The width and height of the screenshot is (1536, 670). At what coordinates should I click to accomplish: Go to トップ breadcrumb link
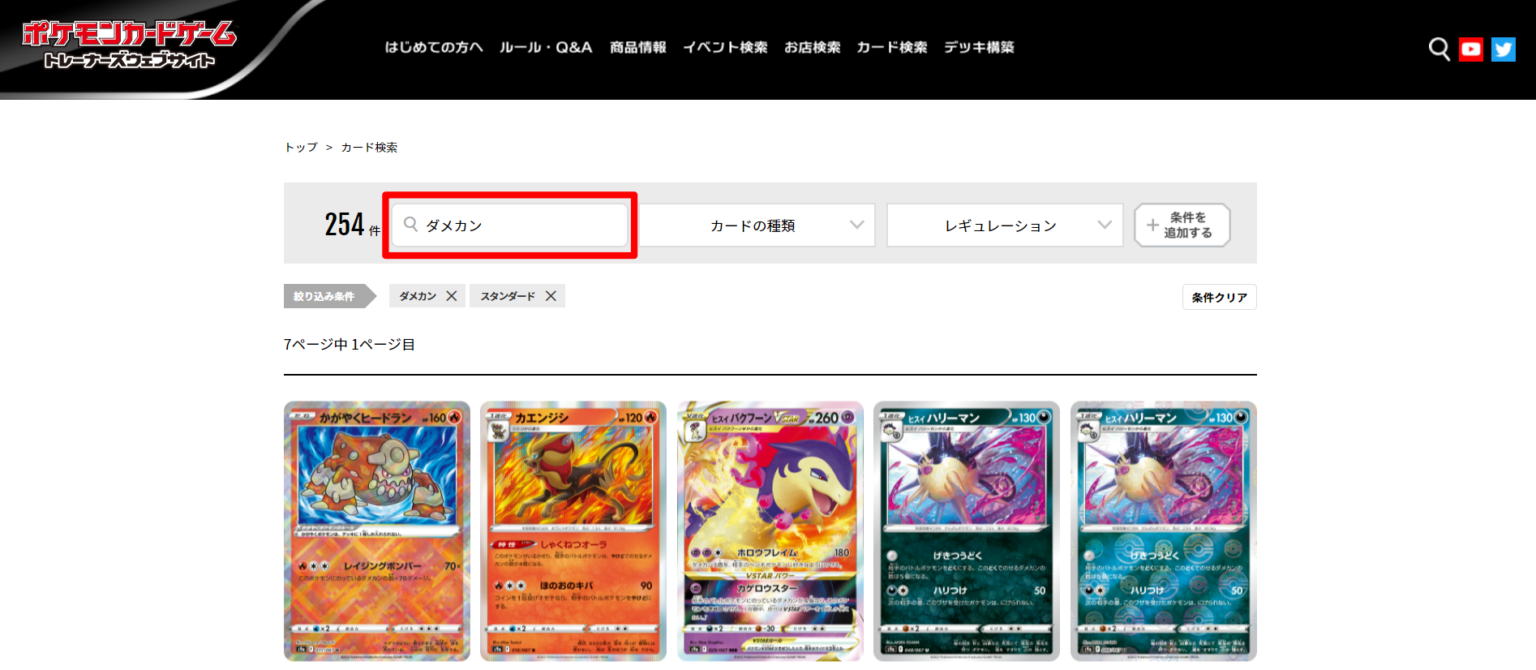coord(301,147)
